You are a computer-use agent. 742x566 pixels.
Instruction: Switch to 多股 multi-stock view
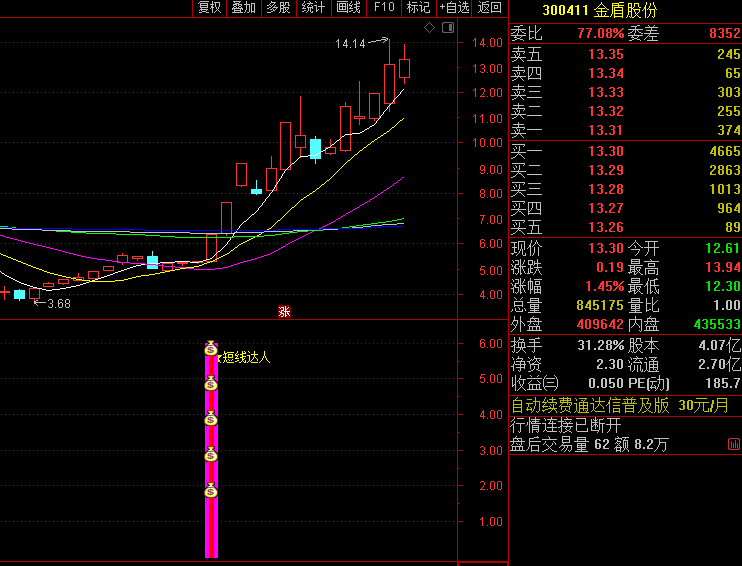(278, 8)
